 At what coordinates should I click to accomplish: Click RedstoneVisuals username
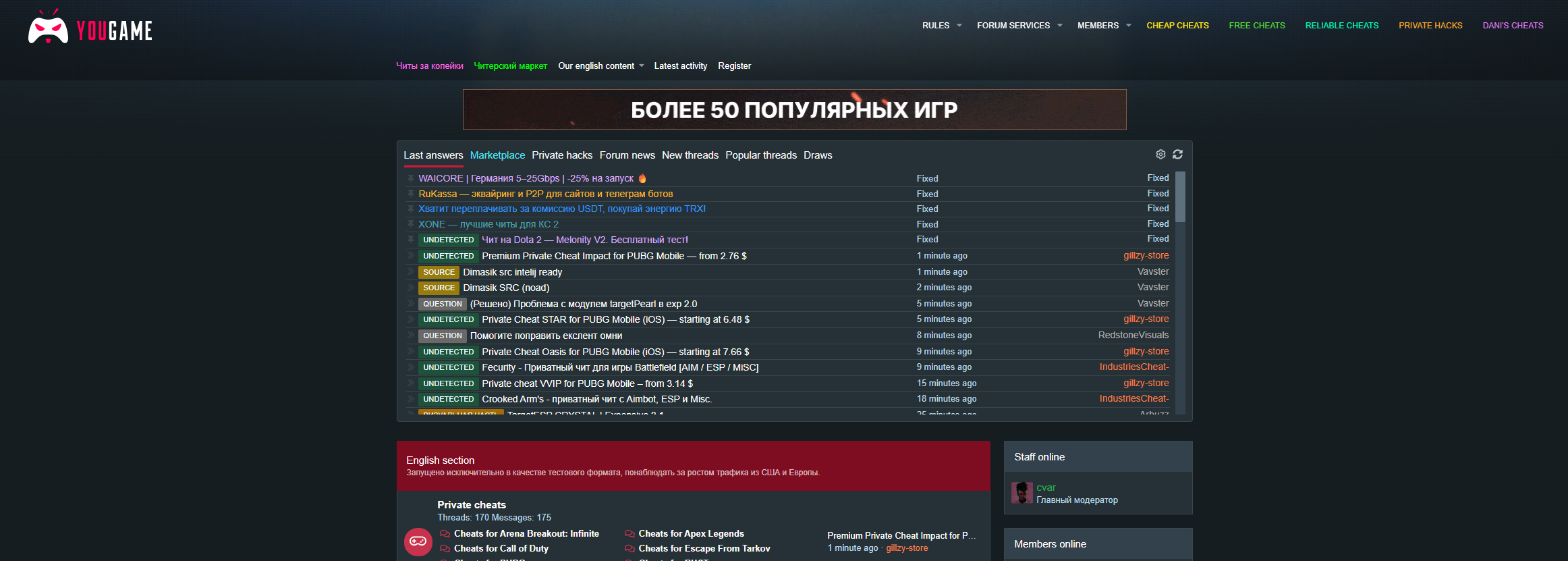1133,335
